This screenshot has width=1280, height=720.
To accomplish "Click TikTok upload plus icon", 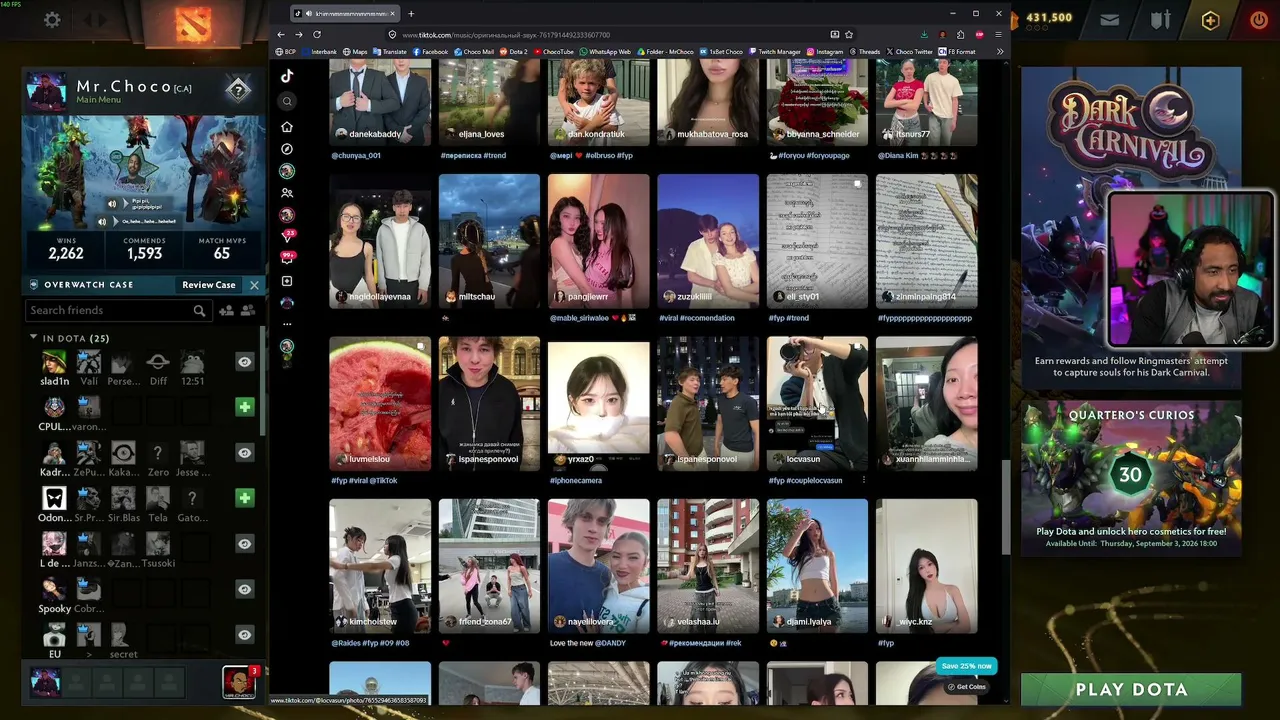I will point(287,281).
